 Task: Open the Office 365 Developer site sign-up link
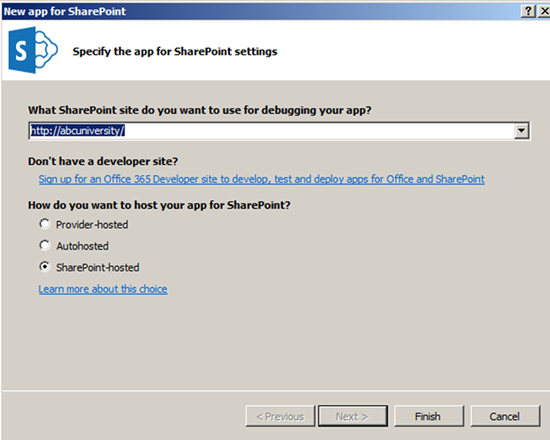pyautogui.click(x=262, y=179)
